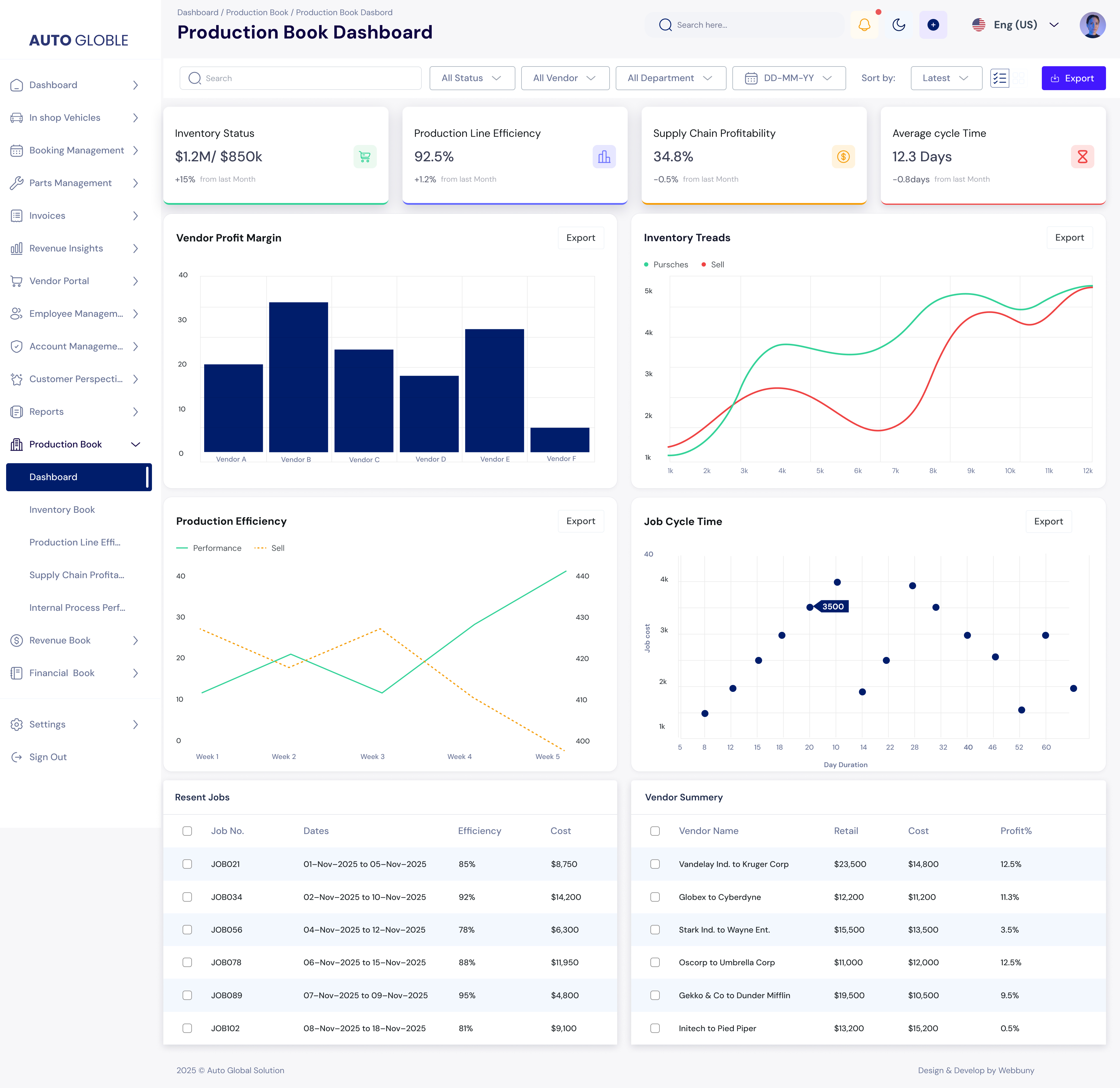
Task: Click the Sign Out arrow icon
Action: coord(17,757)
